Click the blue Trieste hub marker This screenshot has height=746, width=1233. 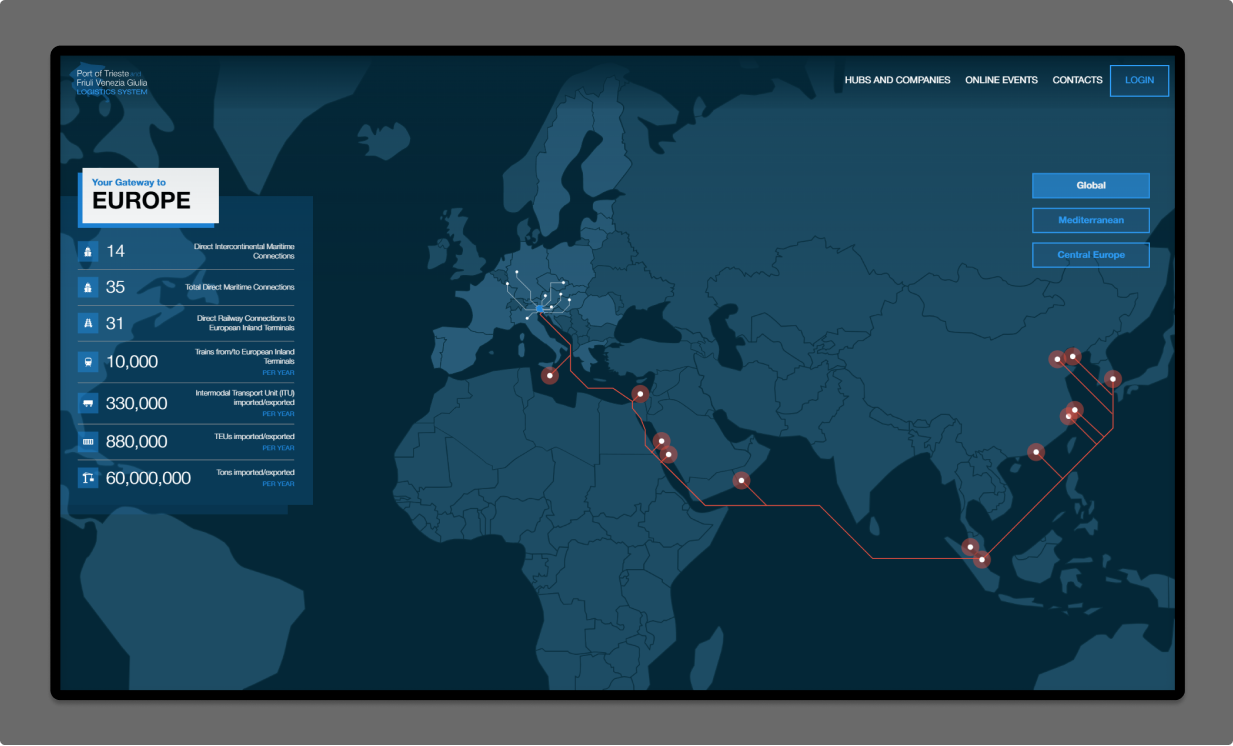(x=539, y=310)
